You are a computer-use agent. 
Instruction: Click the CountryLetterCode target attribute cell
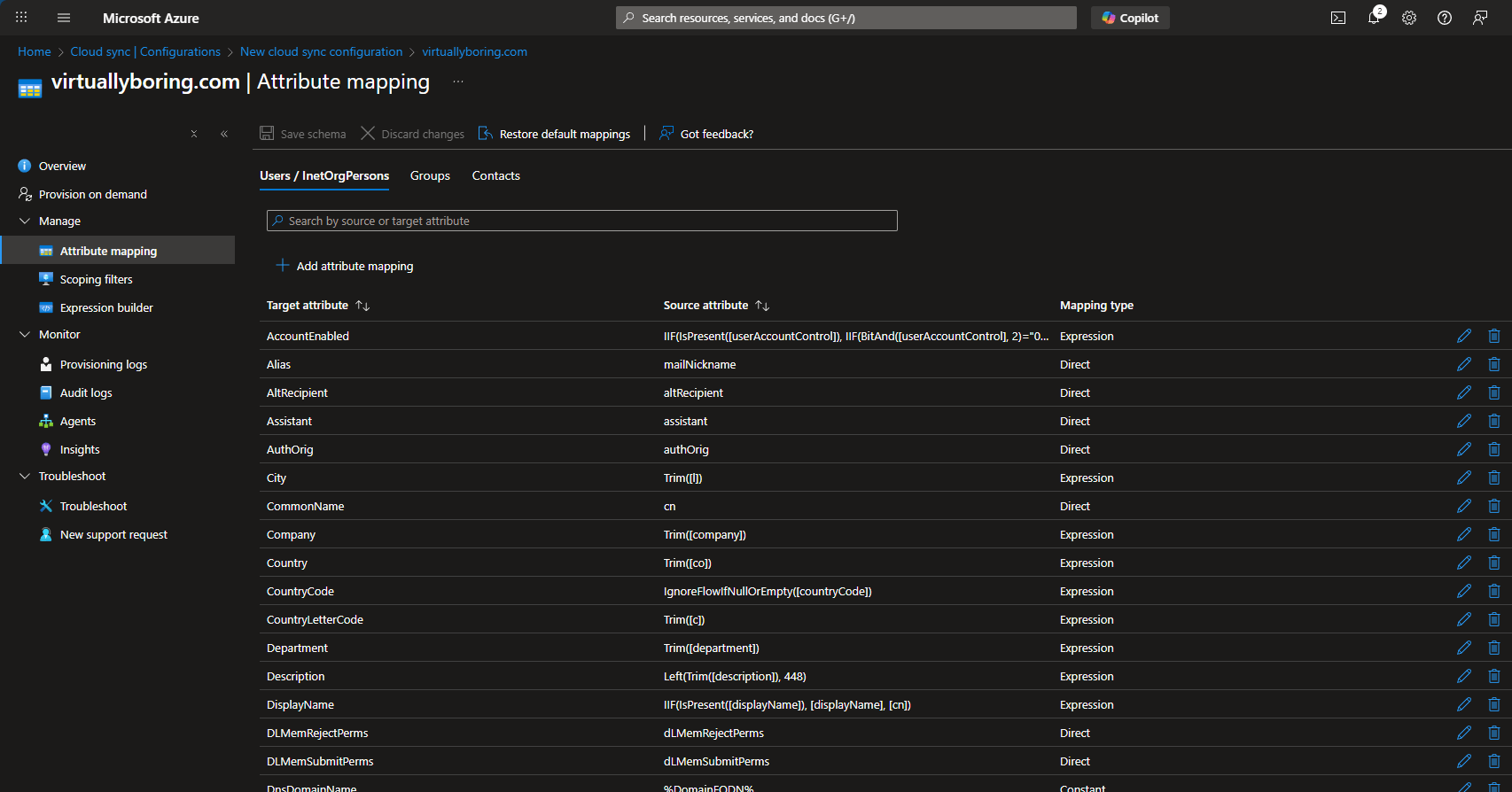click(x=315, y=619)
